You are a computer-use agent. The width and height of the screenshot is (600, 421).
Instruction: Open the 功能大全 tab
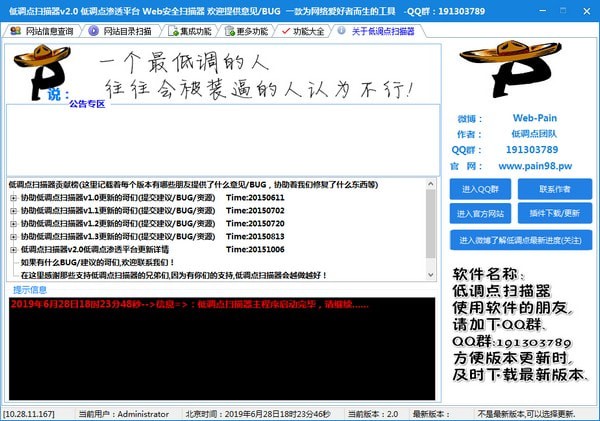[302, 31]
